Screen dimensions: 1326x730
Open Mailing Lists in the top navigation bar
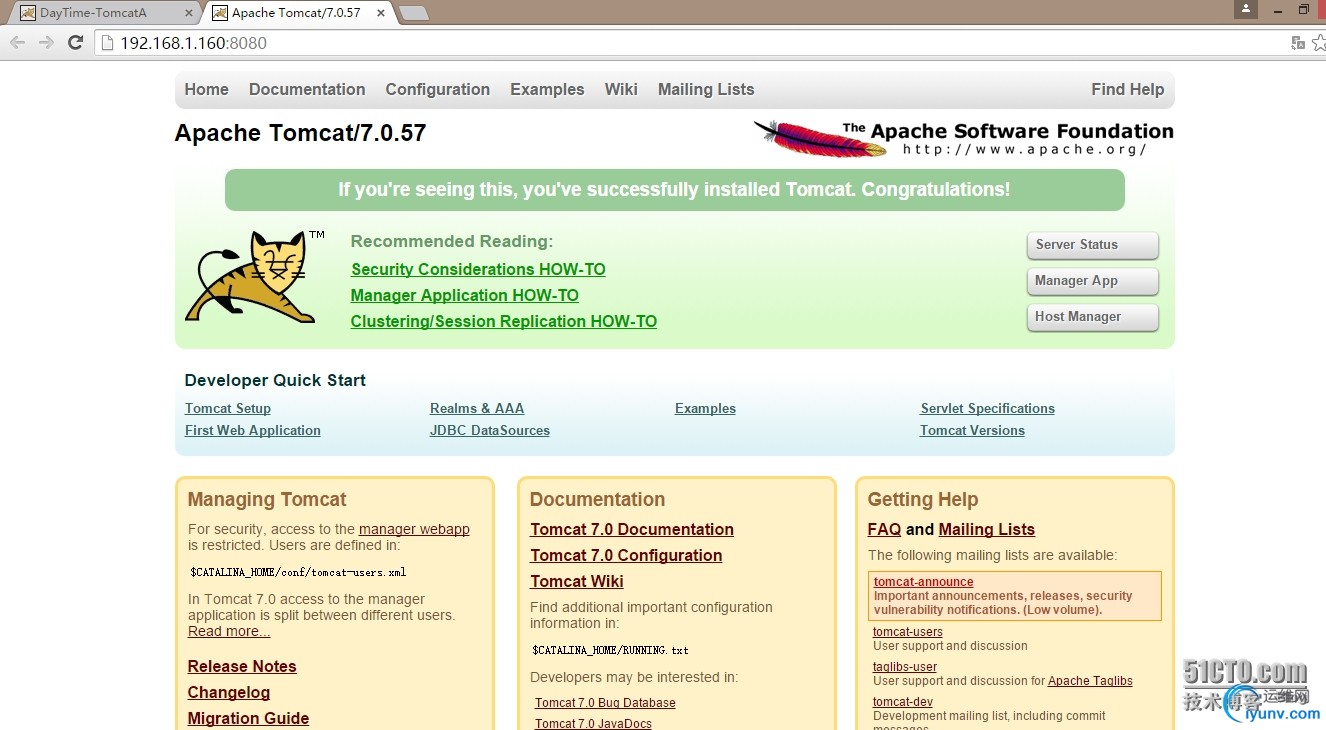pyautogui.click(x=706, y=89)
